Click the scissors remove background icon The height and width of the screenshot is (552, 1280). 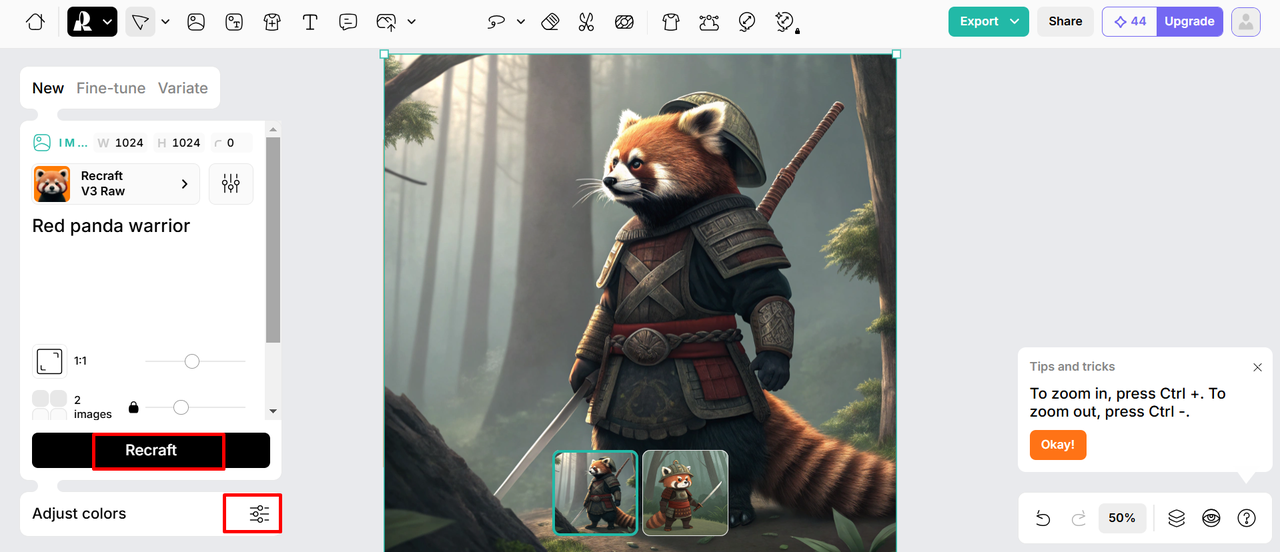(x=587, y=21)
